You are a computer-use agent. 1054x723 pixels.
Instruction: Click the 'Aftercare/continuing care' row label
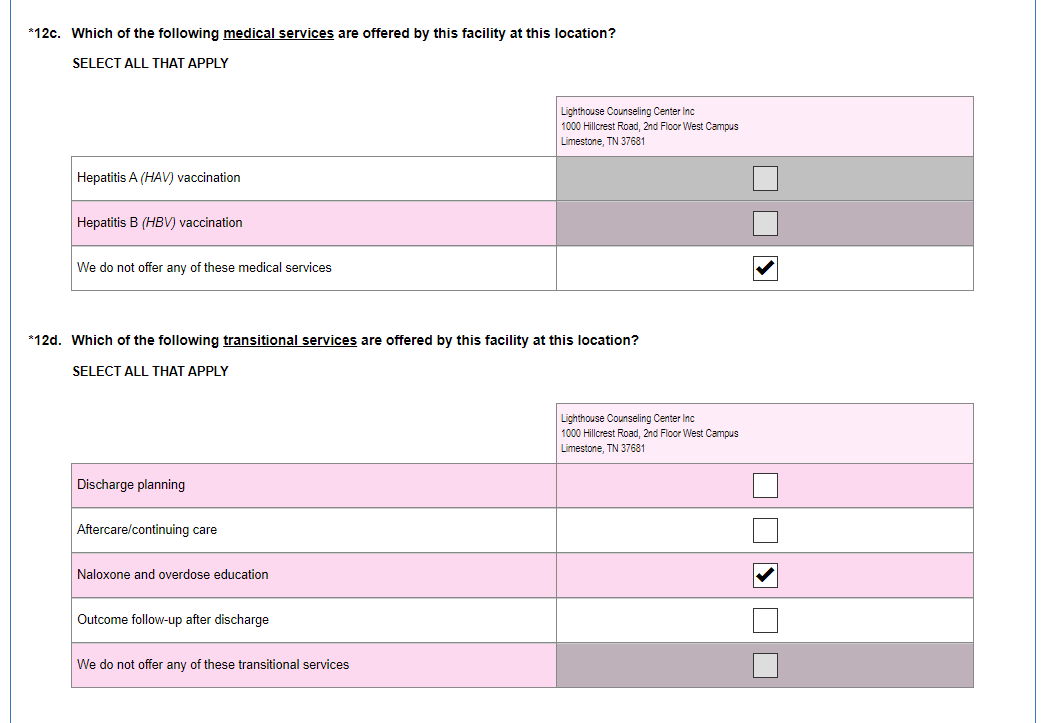pos(147,530)
